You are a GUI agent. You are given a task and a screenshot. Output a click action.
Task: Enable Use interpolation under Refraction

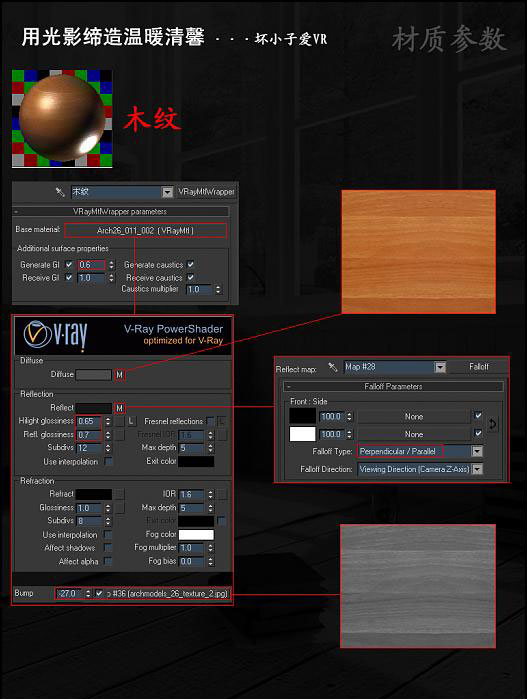click(x=108, y=535)
